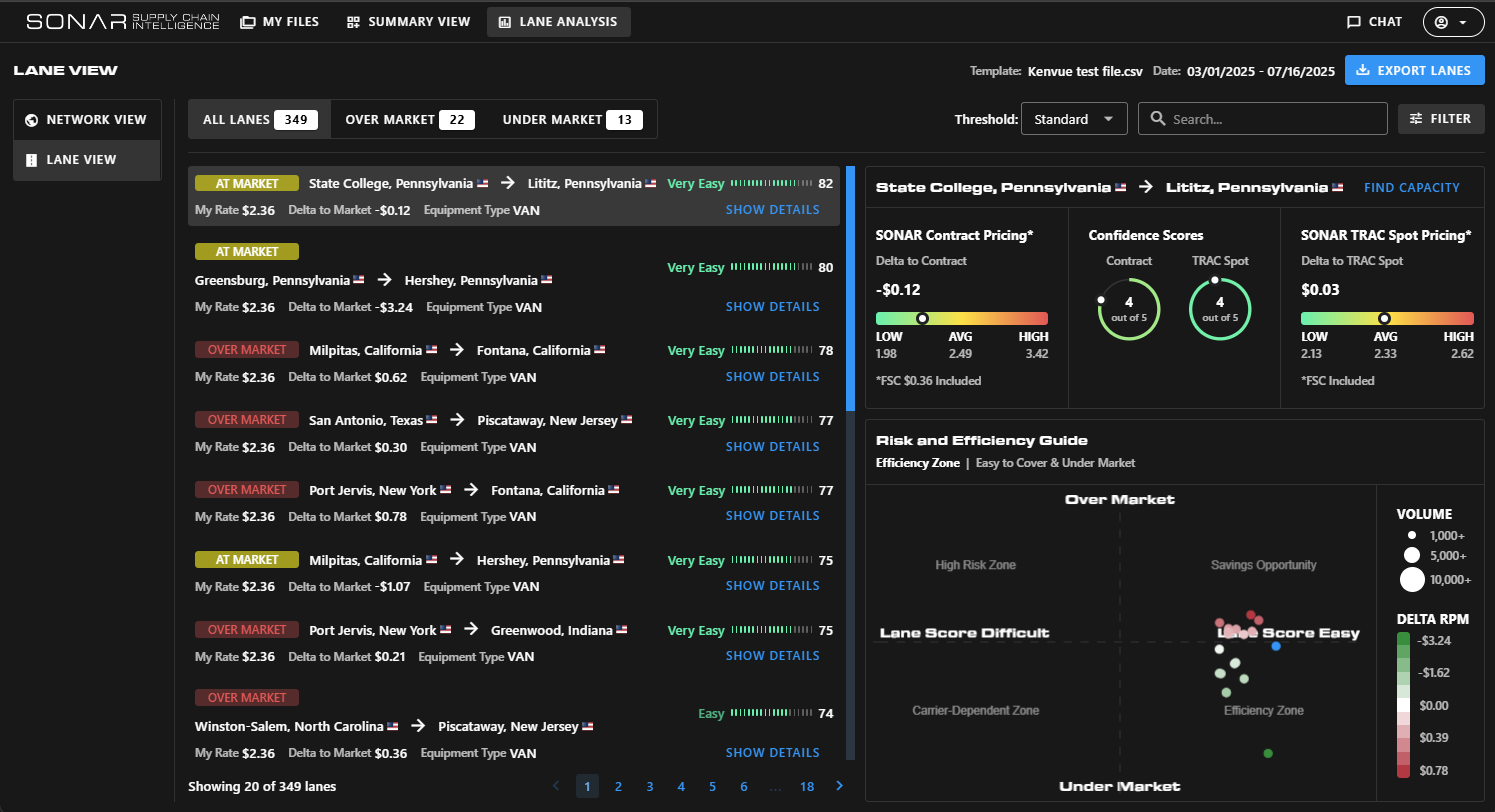Click 'Savings Opportunity' zone label in chart
Viewport: 1495px width, 812px height.
[1264, 565]
